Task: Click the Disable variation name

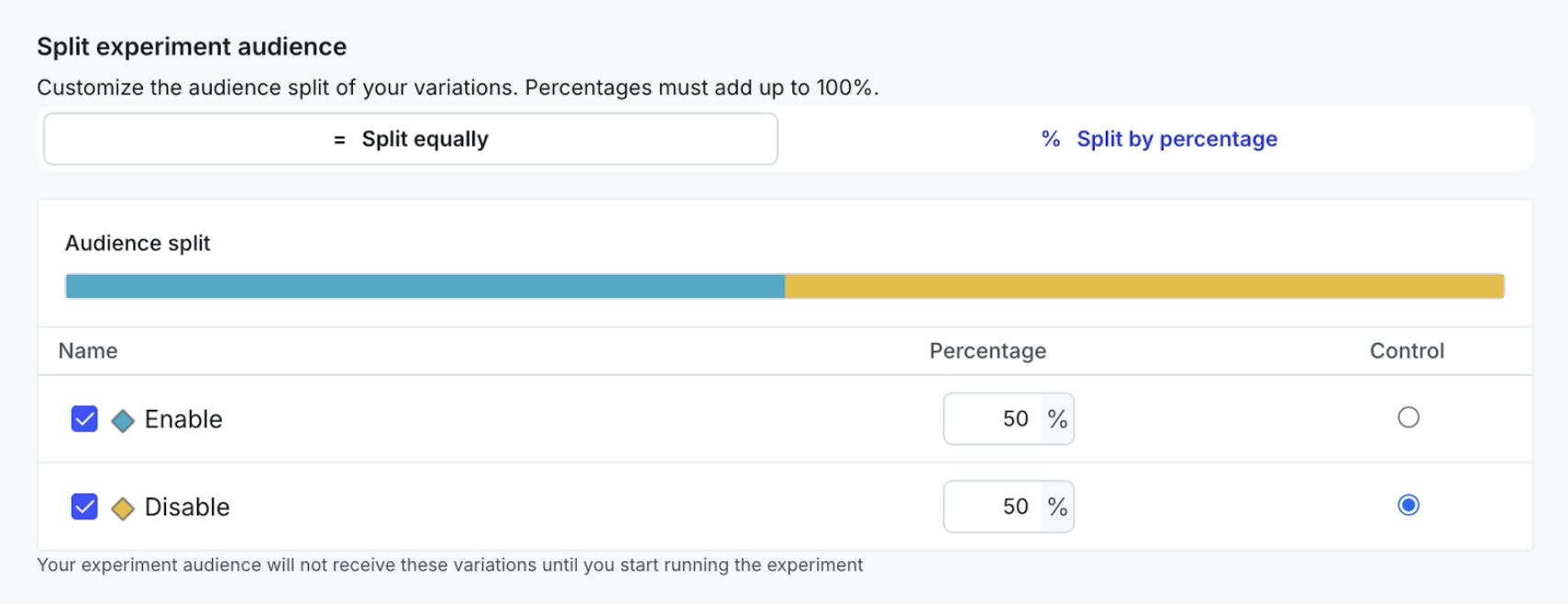Action: (x=187, y=507)
